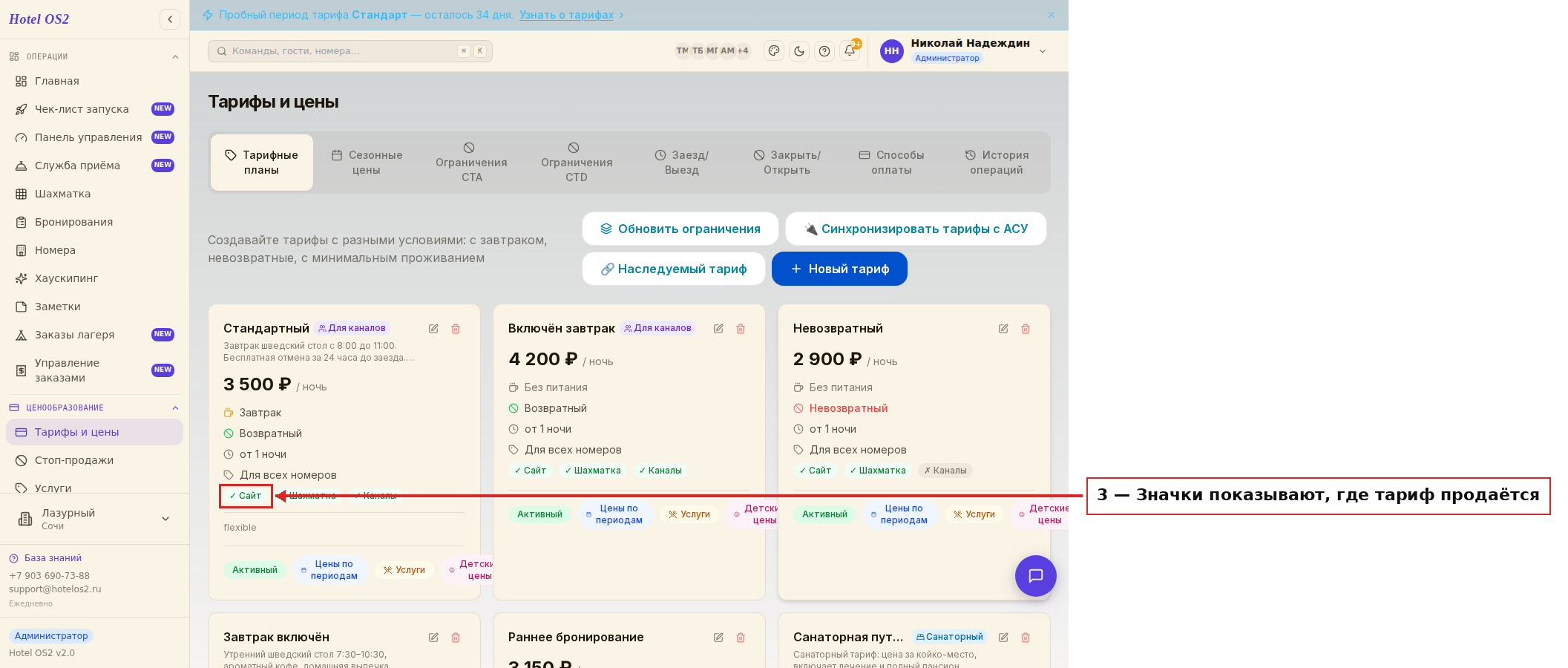The height and width of the screenshot is (668, 1568).
Task: Open the Заезд/Выезд tab
Action: (682, 163)
